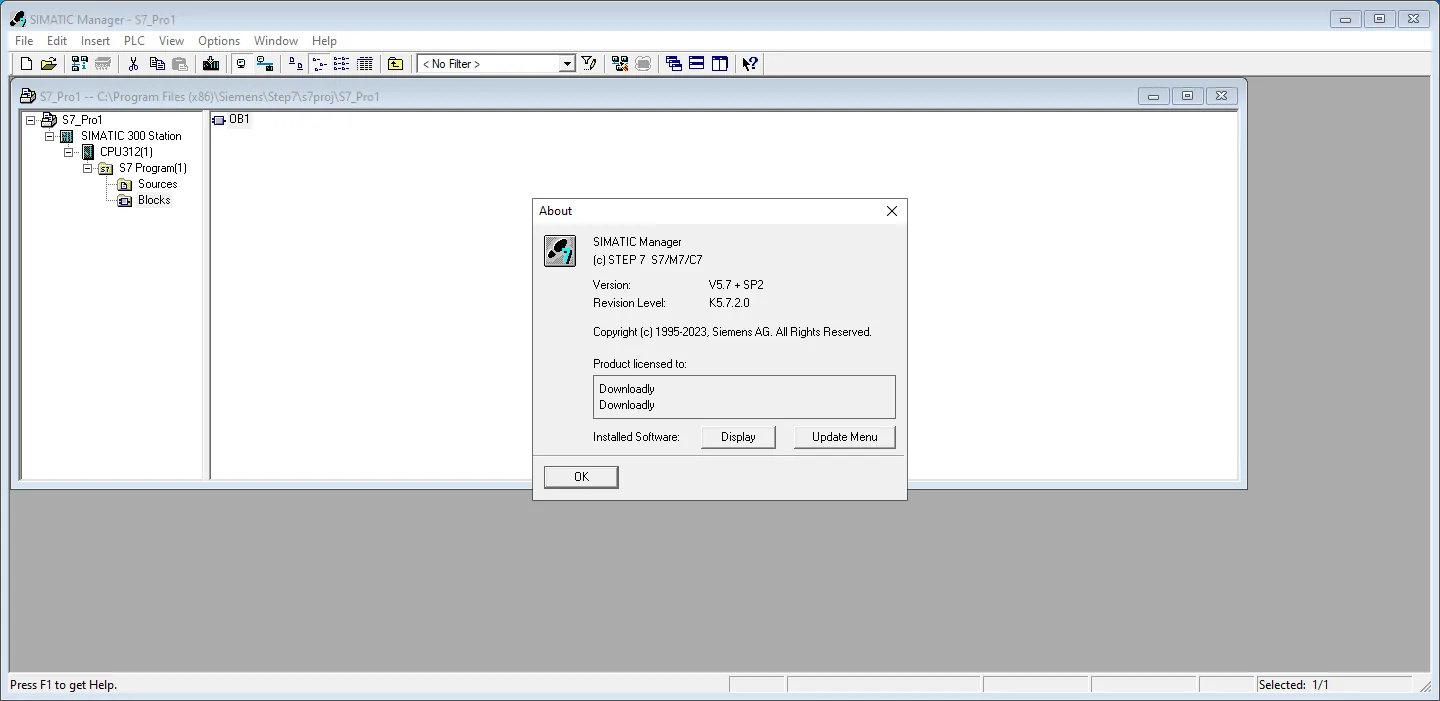Image resolution: width=1440 pixels, height=701 pixels.
Task: Click the greyed-out icon after Simulate Modules
Action: (x=643, y=64)
